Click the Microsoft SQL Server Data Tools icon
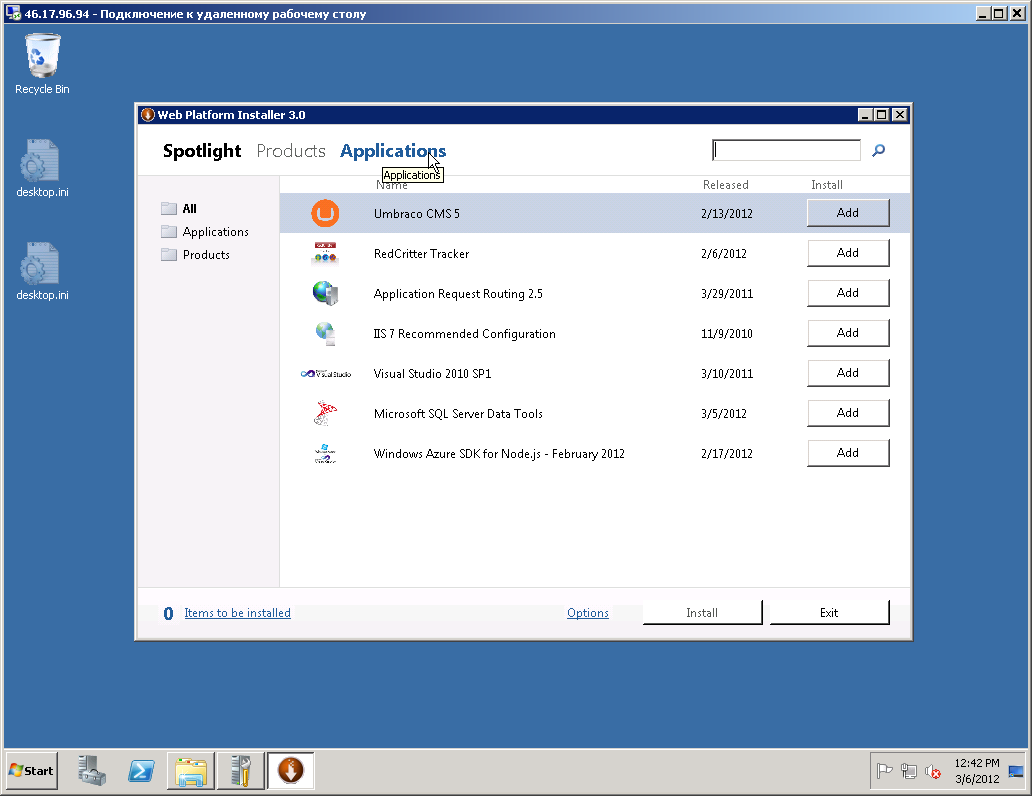The height and width of the screenshot is (796, 1032). click(325, 413)
